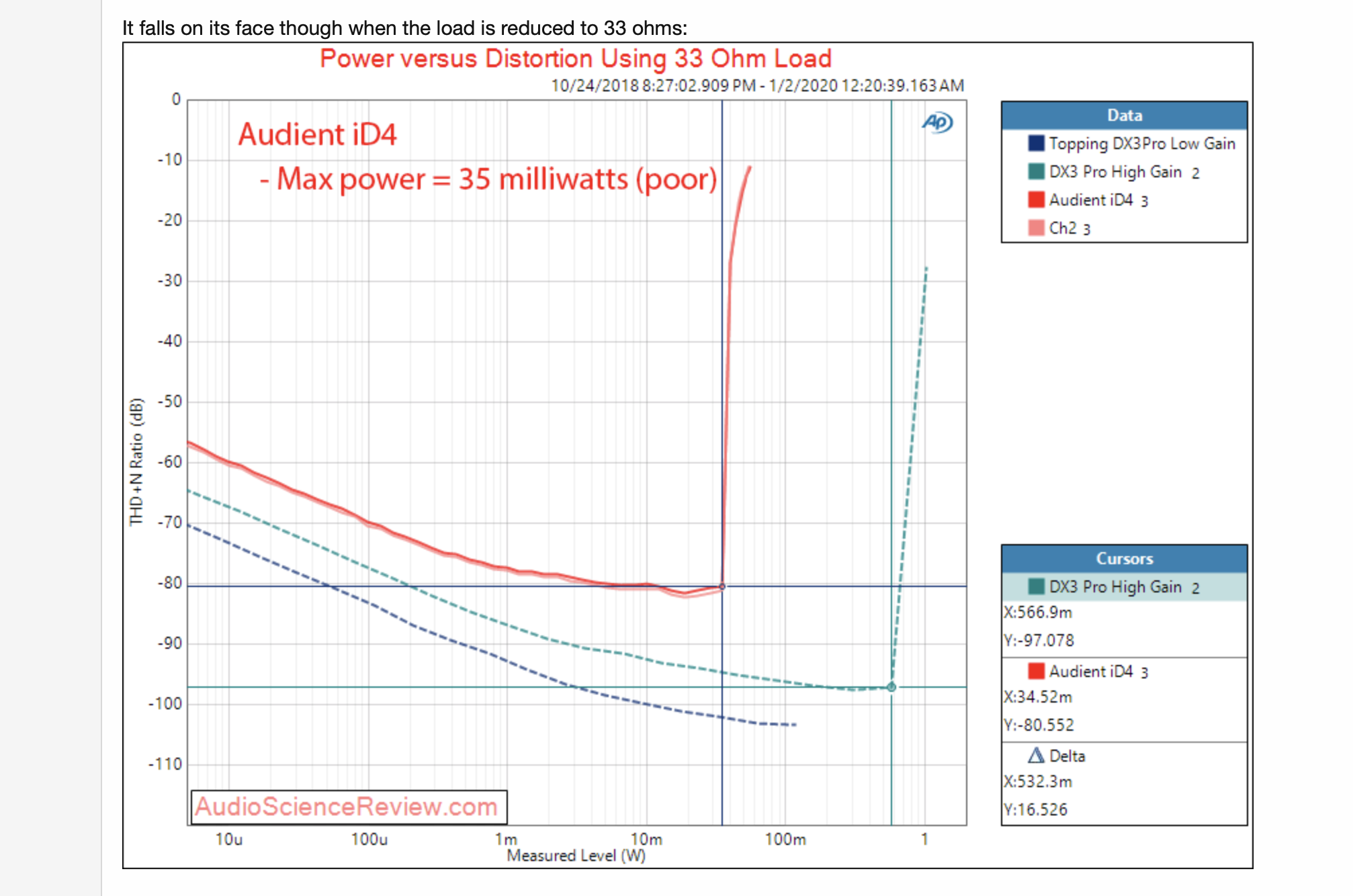The width and height of the screenshot is (1353, 896).
Task: Click the chart title Power versus Distortion
Action: [x=576, y=58]
